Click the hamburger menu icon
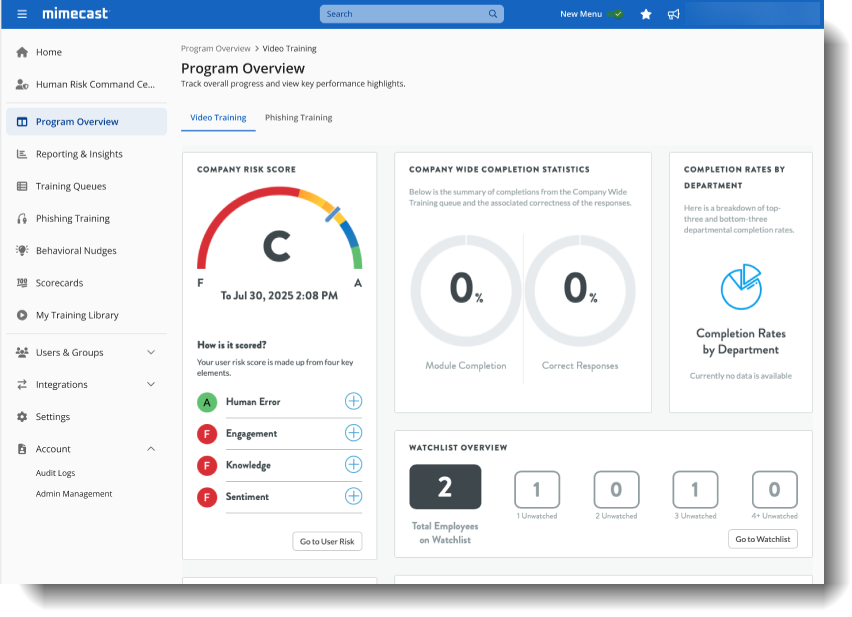Screen dimensions: 852x617 (x=22, y=14)
